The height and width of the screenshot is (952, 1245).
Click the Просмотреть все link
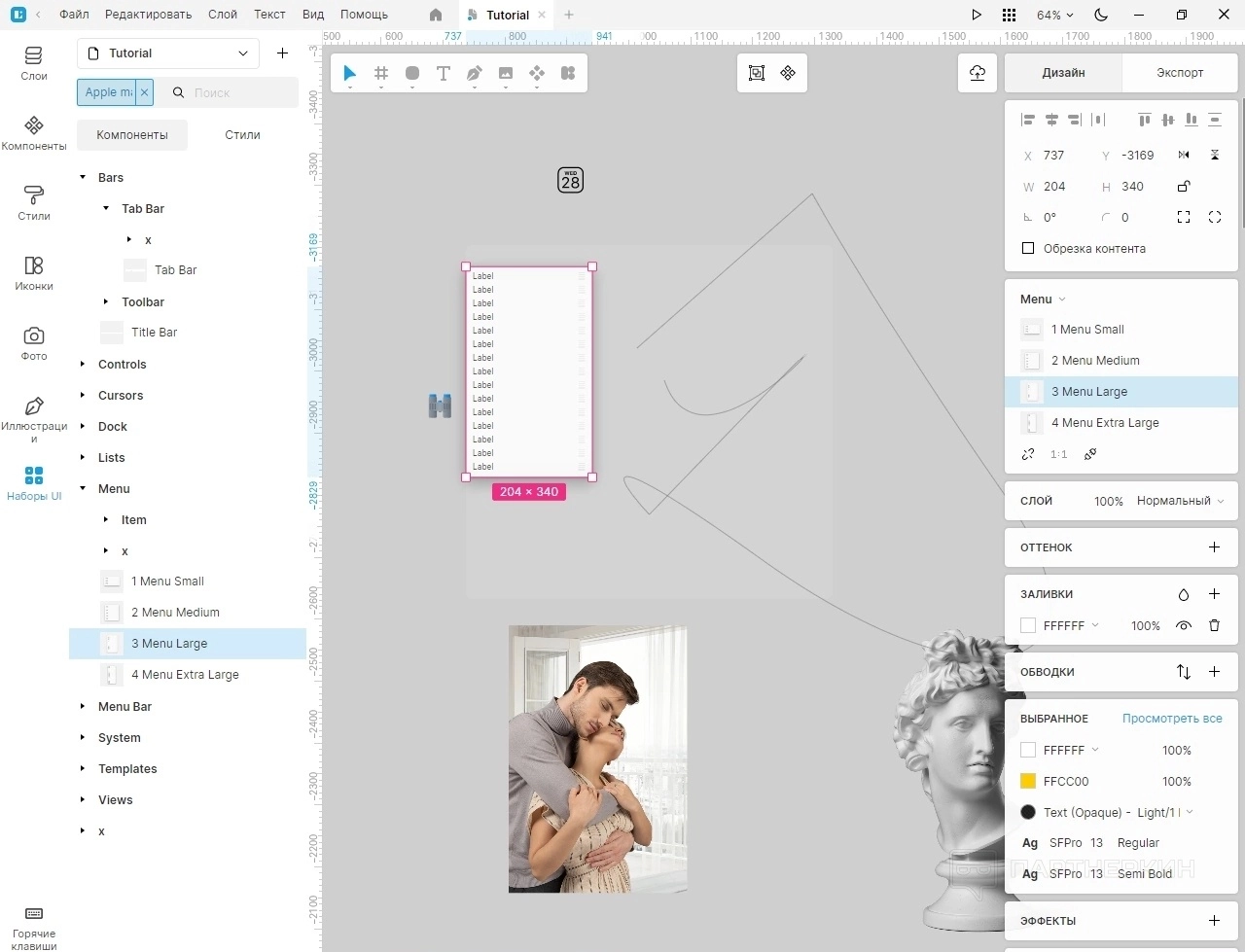(x=1172, y=719)
